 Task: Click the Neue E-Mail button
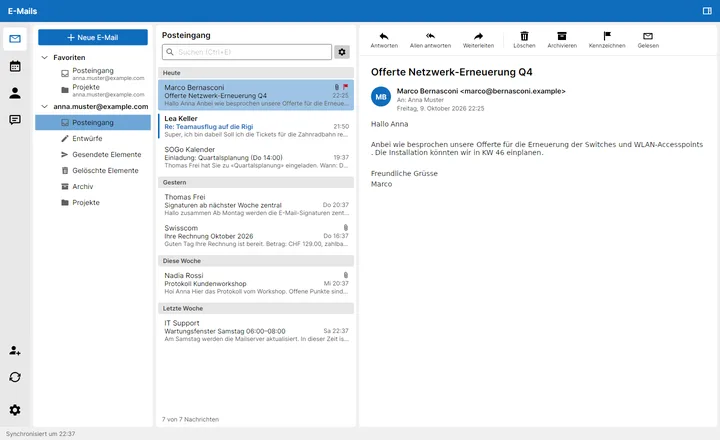(93, 37)
